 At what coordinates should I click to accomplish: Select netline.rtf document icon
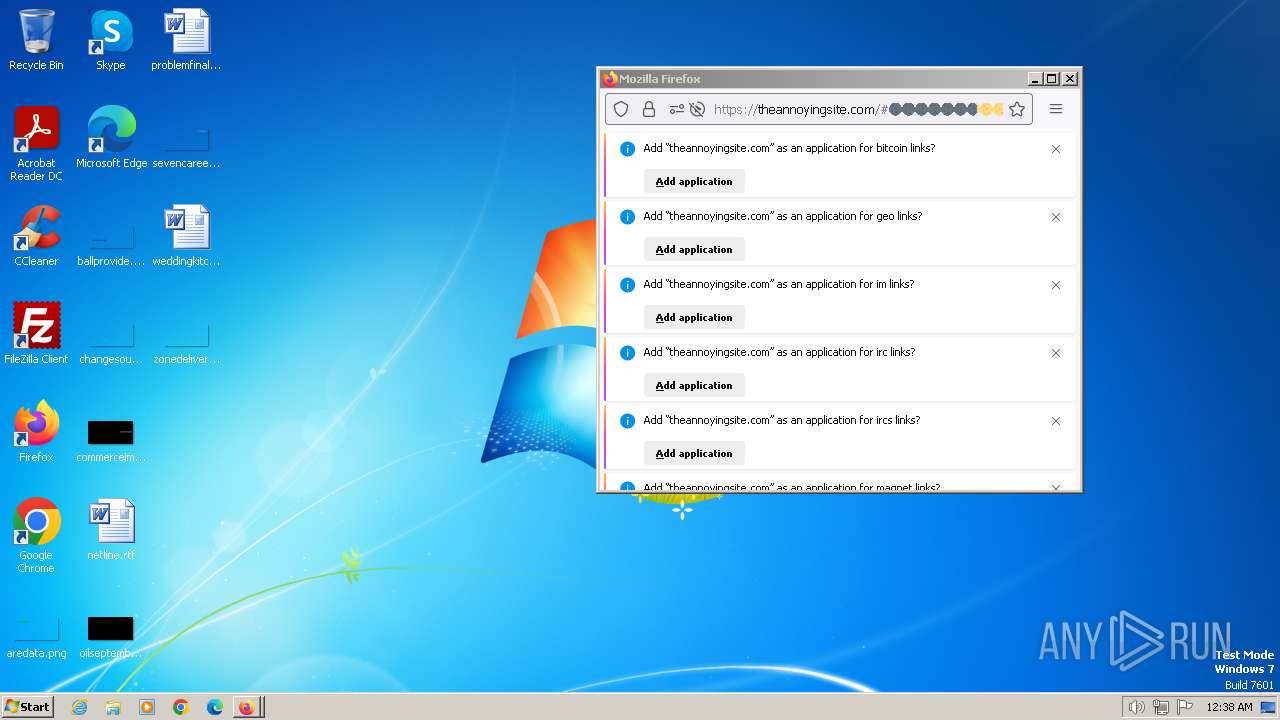click(111, 530)
